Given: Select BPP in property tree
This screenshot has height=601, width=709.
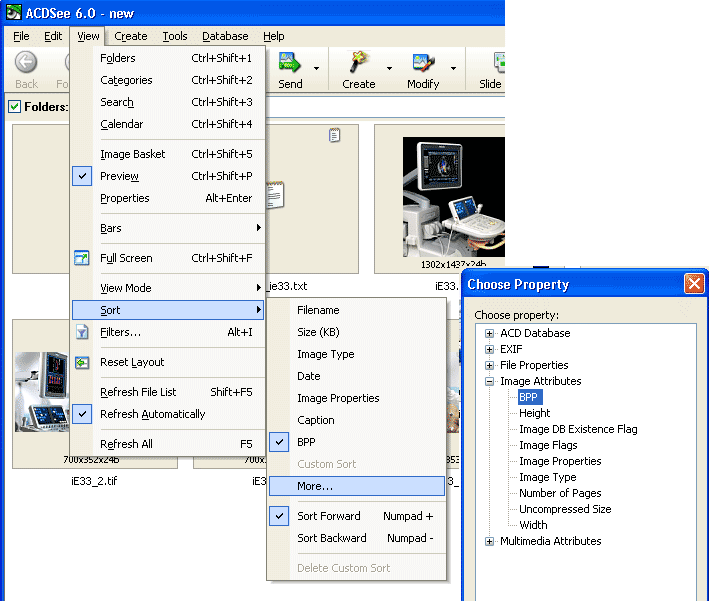Looking at the screenshot, I should click(x=529, y=397).
